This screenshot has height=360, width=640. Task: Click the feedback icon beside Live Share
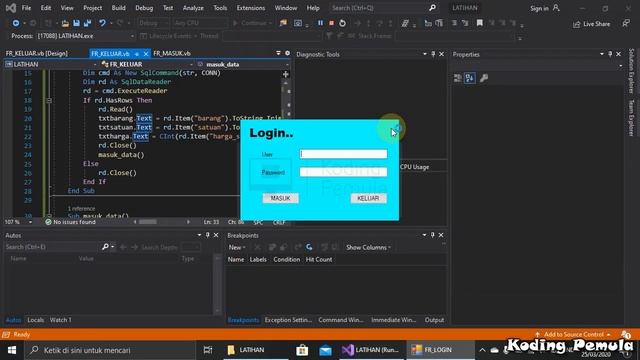tap(626, 24)
